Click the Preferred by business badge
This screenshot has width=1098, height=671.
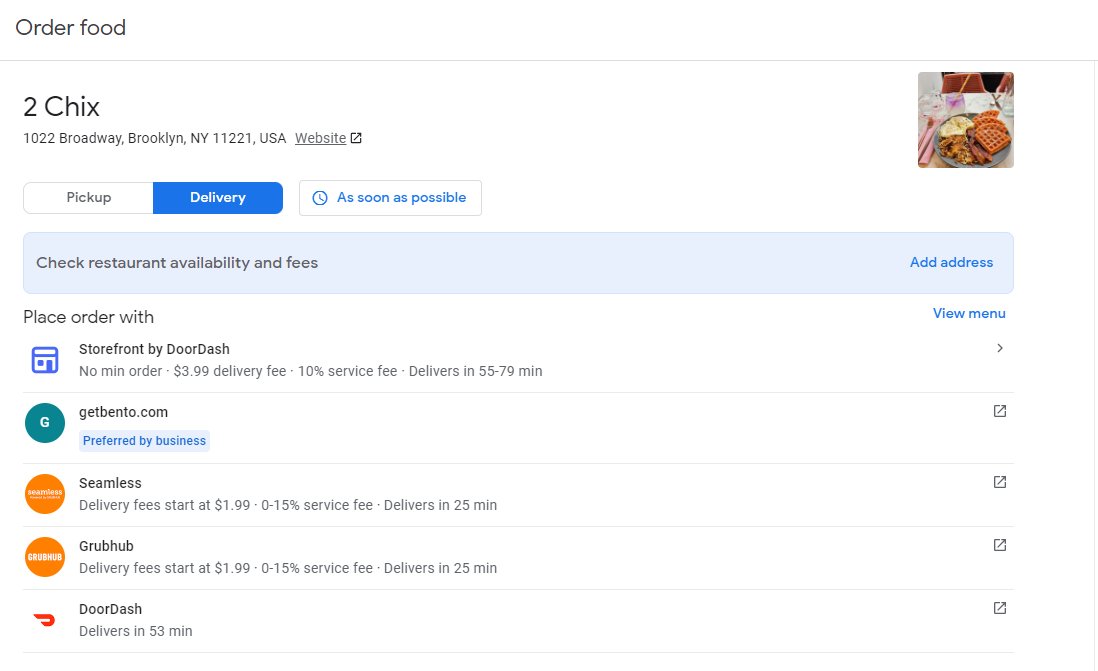tap(144, 441)
